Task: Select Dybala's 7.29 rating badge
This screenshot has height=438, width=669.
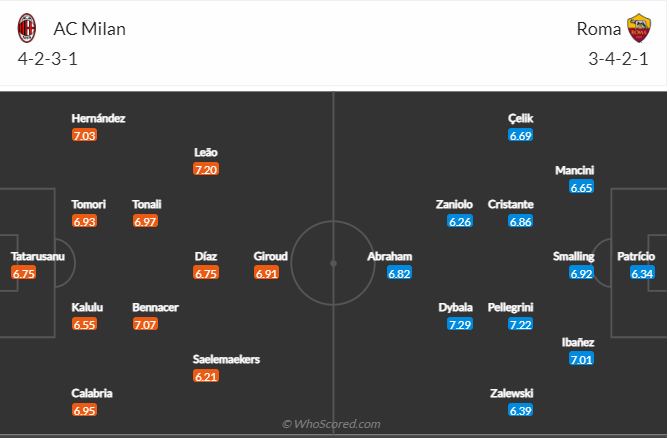Action: 460,324
